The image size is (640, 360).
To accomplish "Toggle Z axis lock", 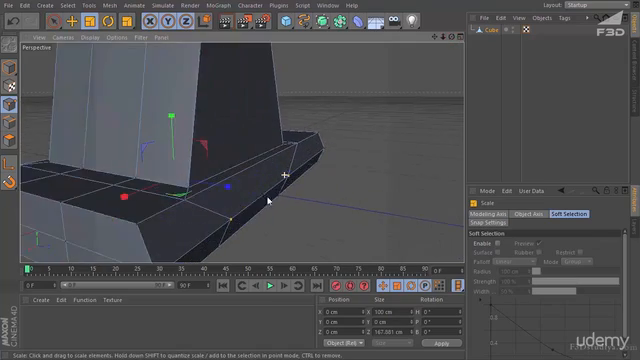I will [186, 21].
